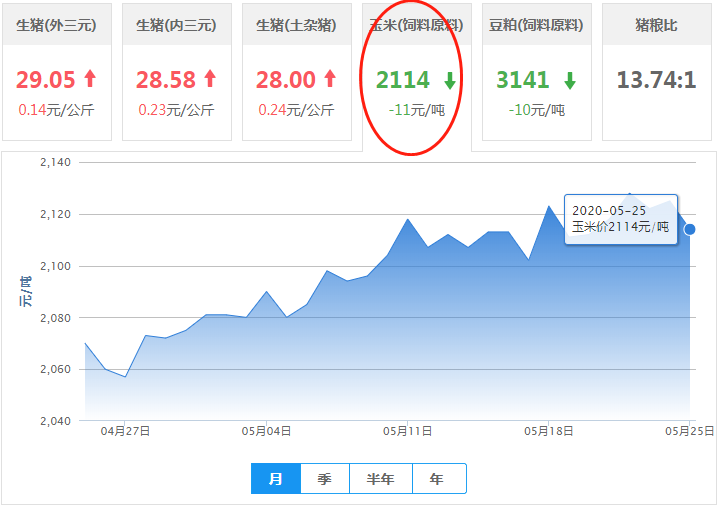
Task: Click red up arrow beside 29.05
Action: 90,78
